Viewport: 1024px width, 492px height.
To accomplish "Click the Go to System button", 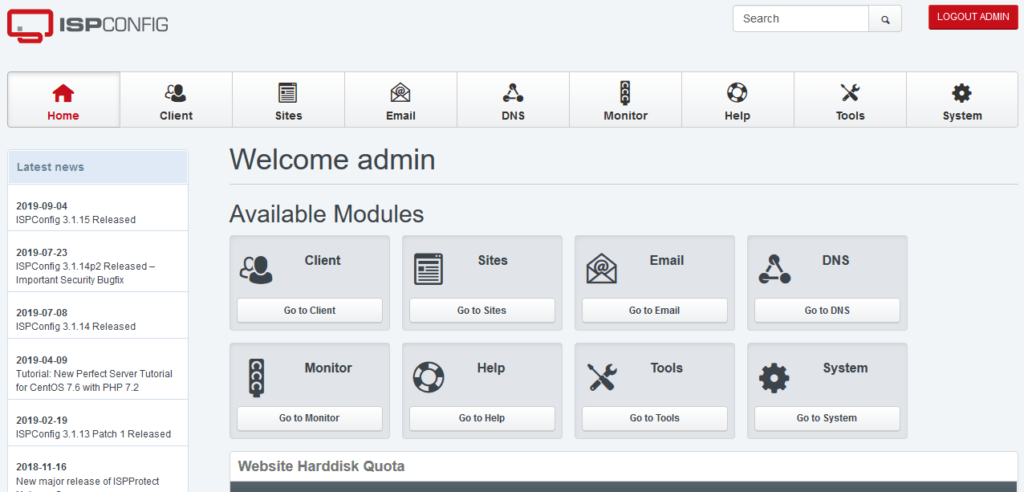I will 827,418.
